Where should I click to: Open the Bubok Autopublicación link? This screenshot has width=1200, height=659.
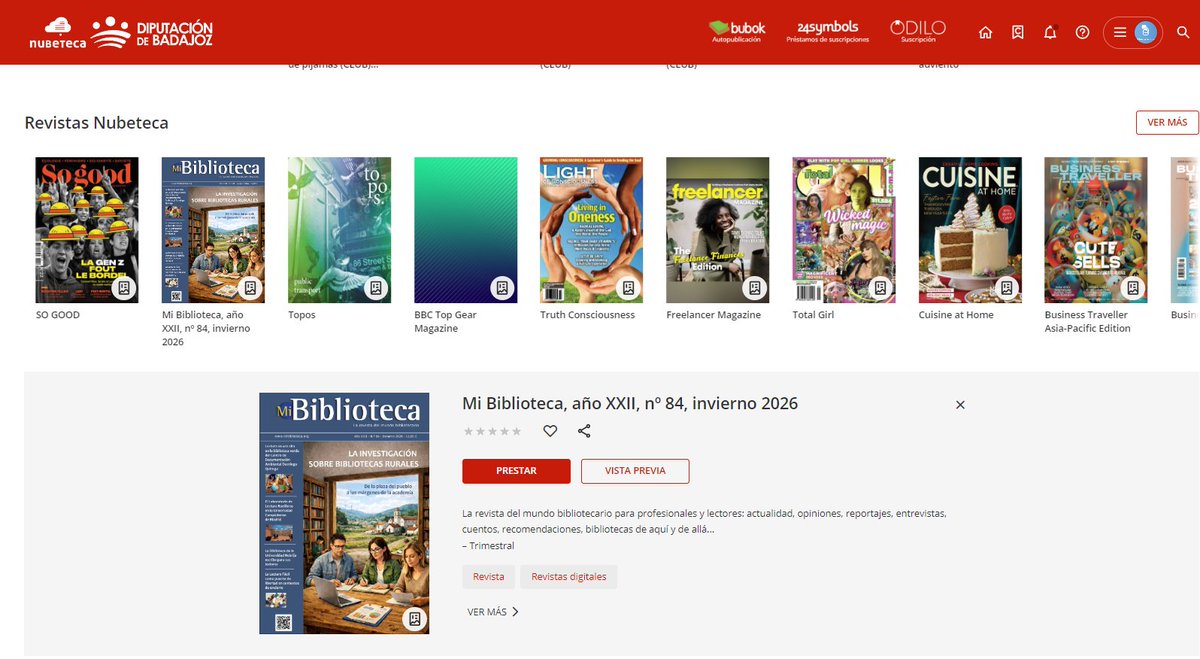click(736, 32)
